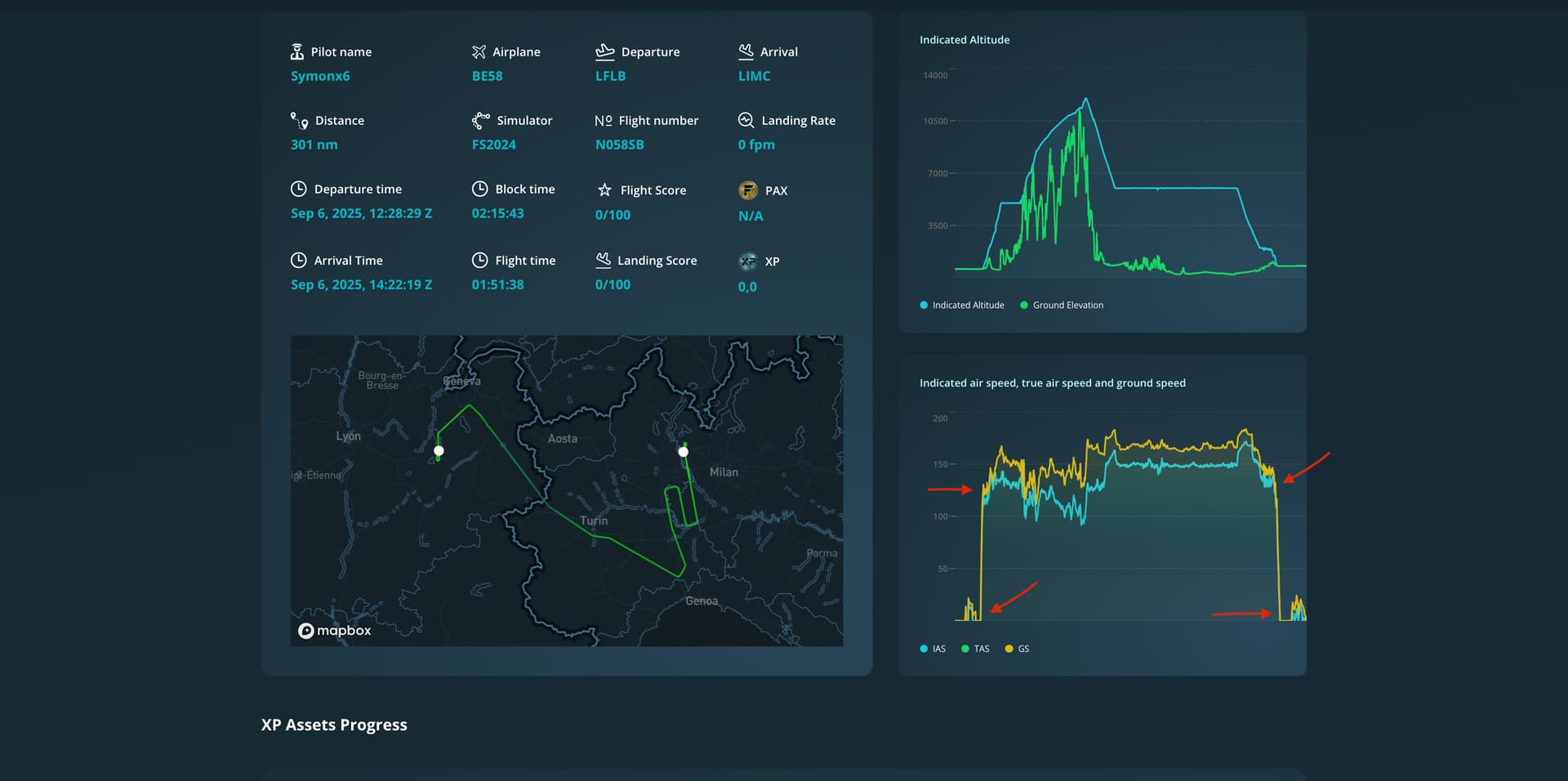The height and width of the screenshot is (781, 1568).
Task: Click pilot name Symonx6
Action: tap(320, 76)
